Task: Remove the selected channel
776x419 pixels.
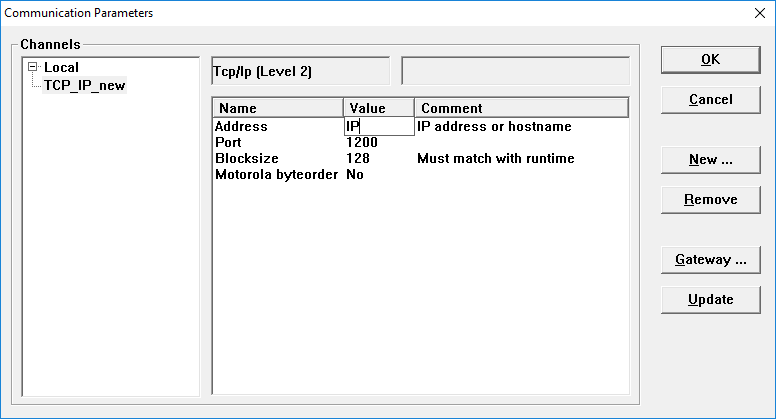Action: pyautogui.click(x=710, y=199)
